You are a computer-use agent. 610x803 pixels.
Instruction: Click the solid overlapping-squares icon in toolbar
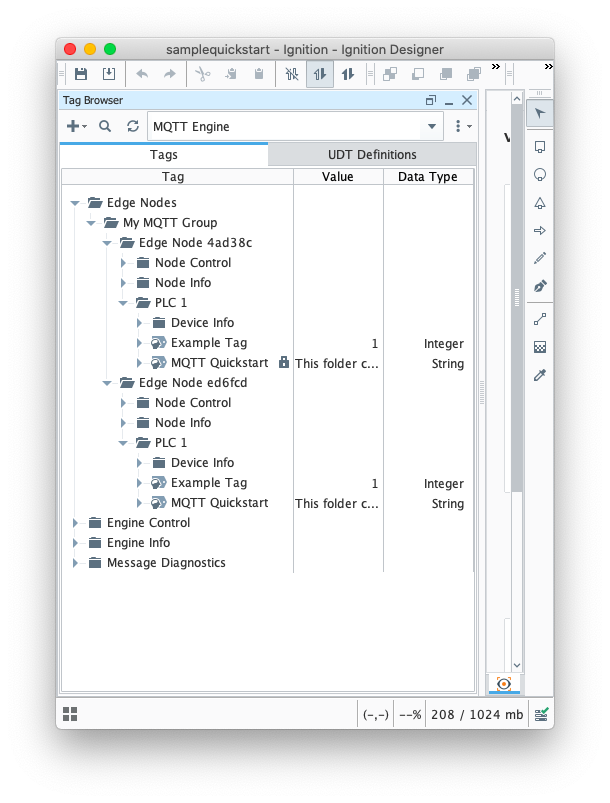pos(446,74)
